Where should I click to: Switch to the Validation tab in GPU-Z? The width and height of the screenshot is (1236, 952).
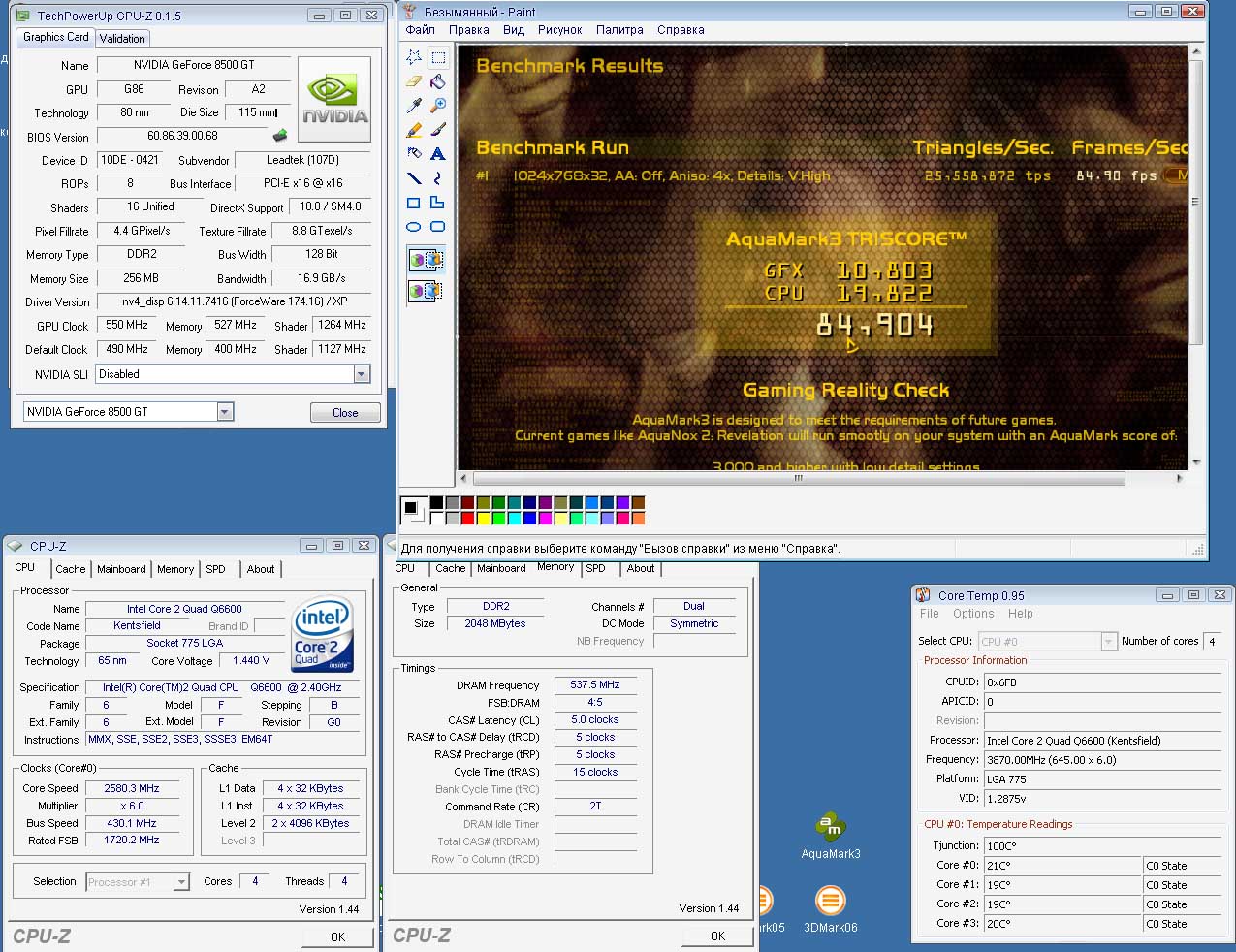point(122,38)
